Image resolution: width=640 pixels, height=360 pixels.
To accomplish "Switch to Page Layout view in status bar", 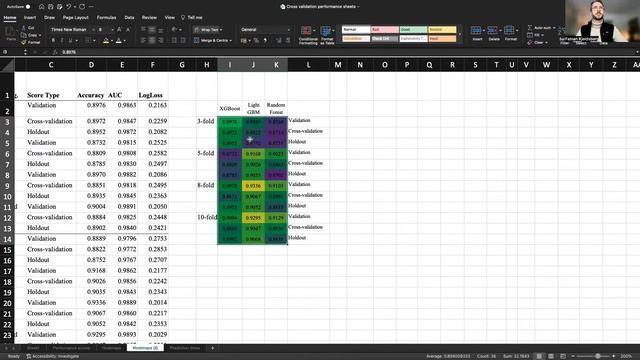I will [551, 356].
